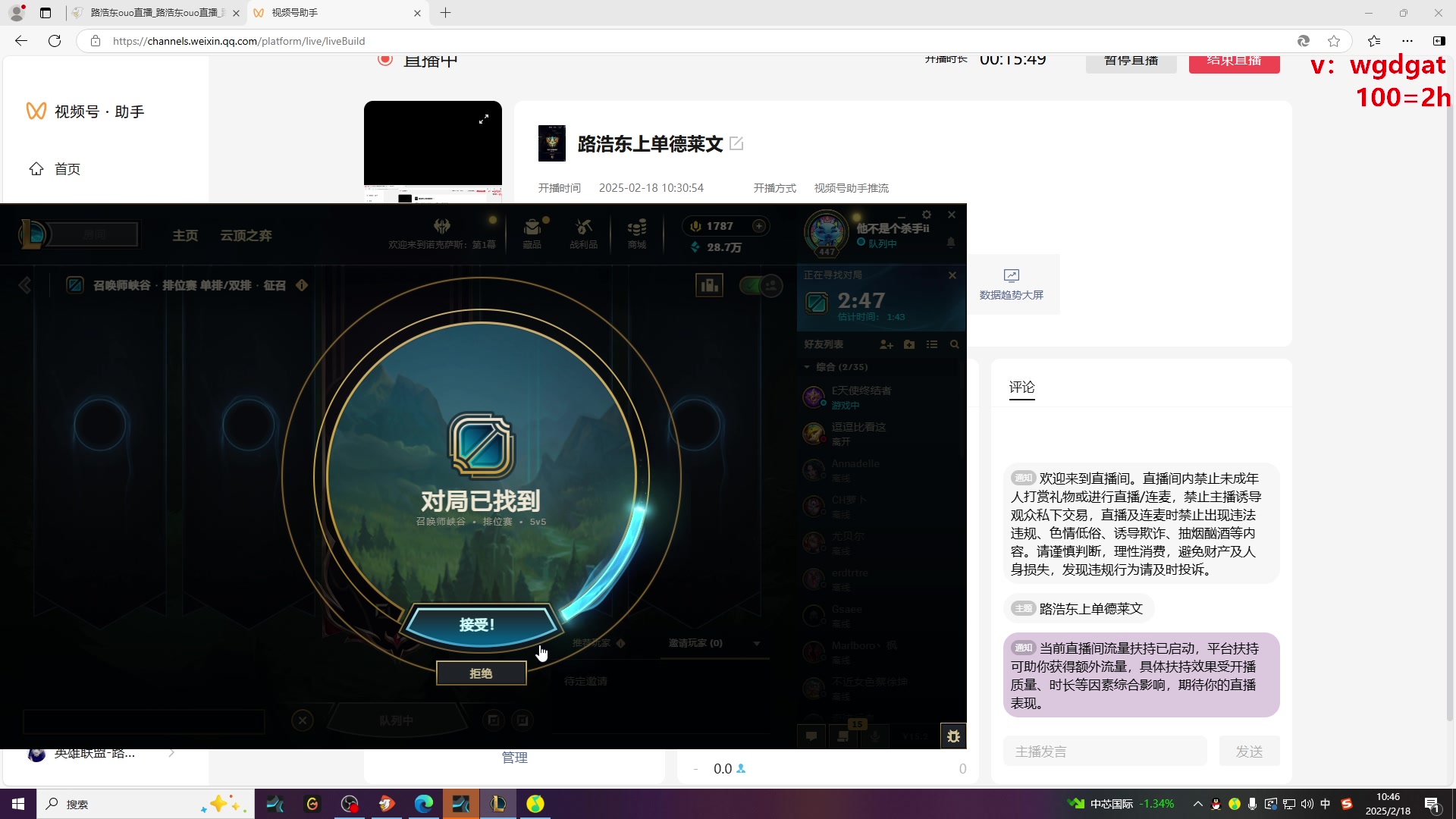Open League chat bubble icon
Image resolution: width=1456 pixels, height=819 pixels.
tap(811, 736)
